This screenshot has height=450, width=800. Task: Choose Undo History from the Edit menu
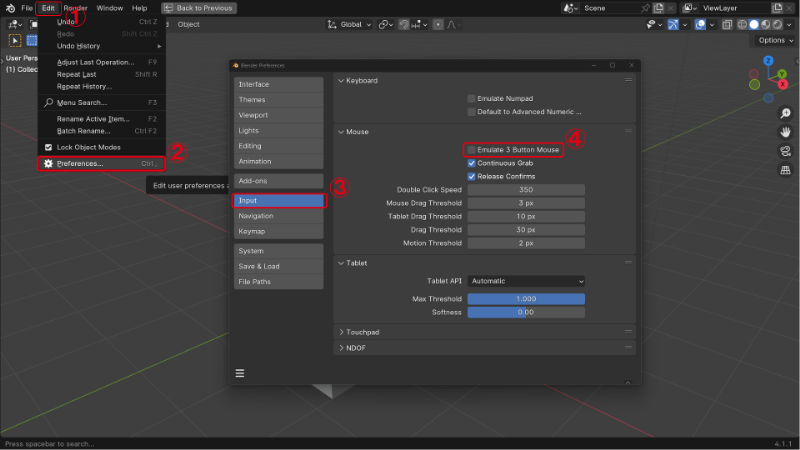point(79,46)
